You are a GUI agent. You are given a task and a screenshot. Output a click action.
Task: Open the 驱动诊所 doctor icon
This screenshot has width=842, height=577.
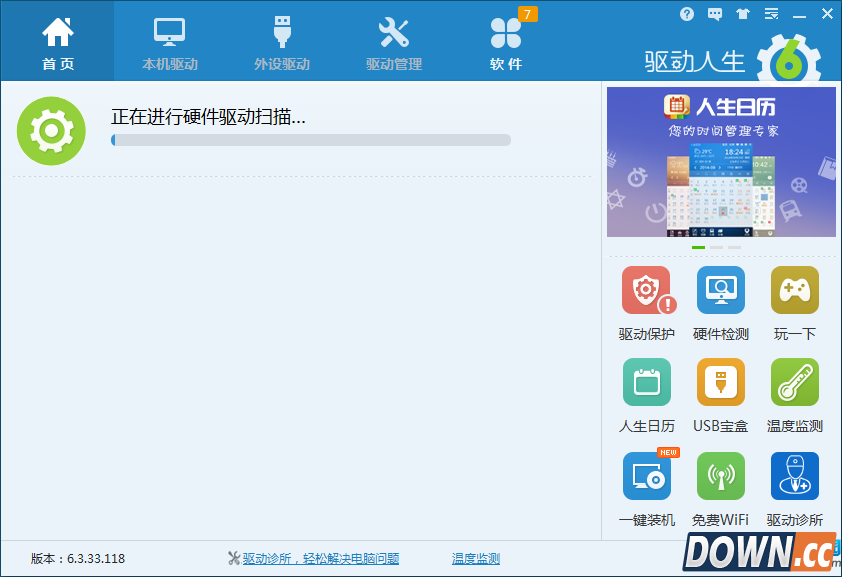click(794, 476)
